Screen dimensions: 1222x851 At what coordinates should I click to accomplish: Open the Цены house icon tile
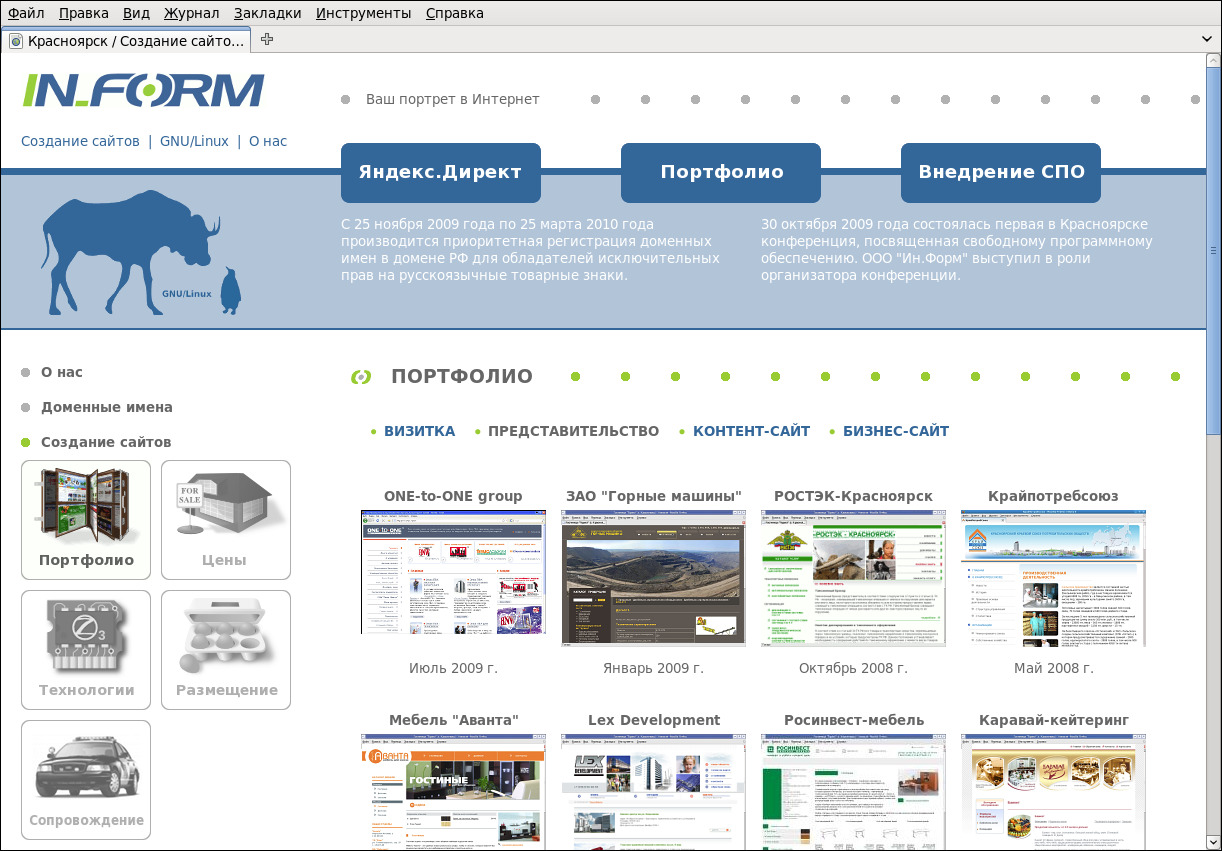pyautogui.click(x=226, y=519)
